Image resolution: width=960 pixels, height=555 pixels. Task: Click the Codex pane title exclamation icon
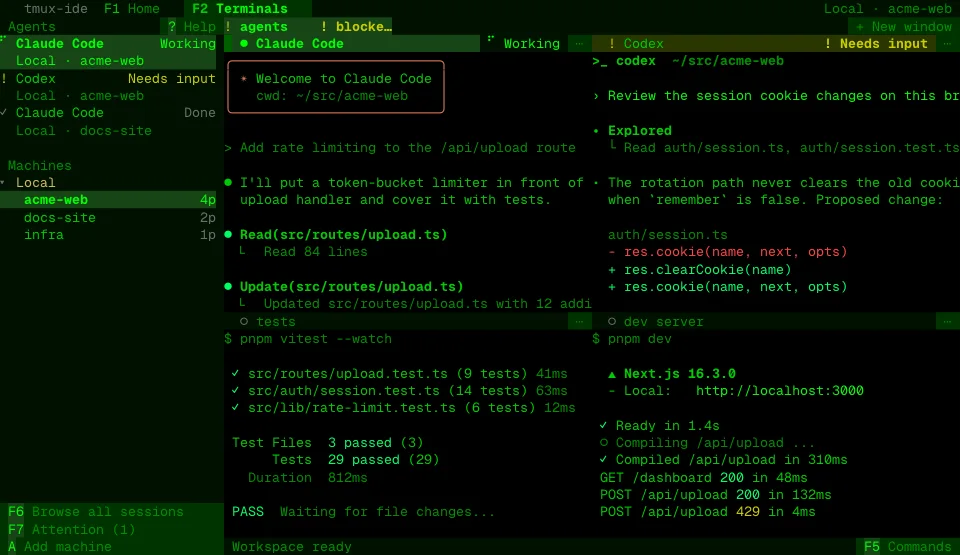[612, 43]
